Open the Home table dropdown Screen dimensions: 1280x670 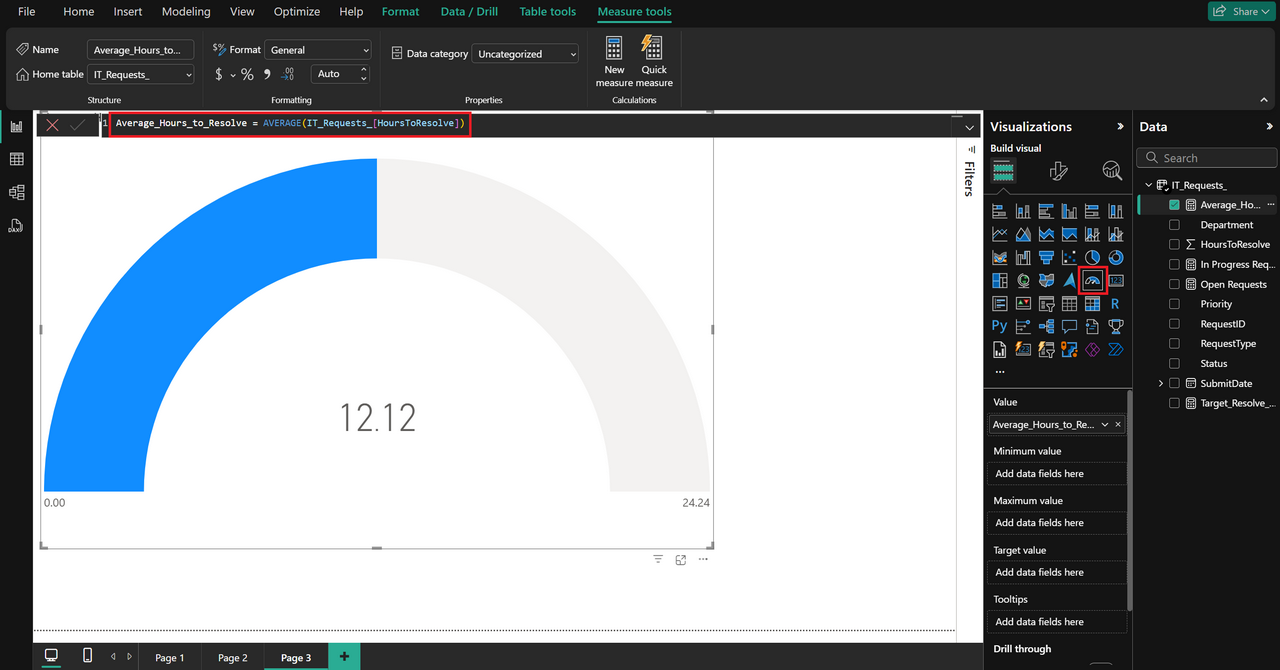click(x=141, y=75)
